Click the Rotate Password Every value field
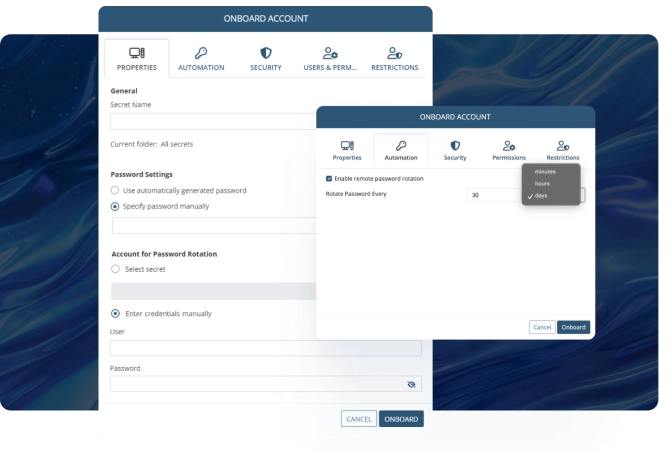This screenshot has height=451, width=670. 494,195
